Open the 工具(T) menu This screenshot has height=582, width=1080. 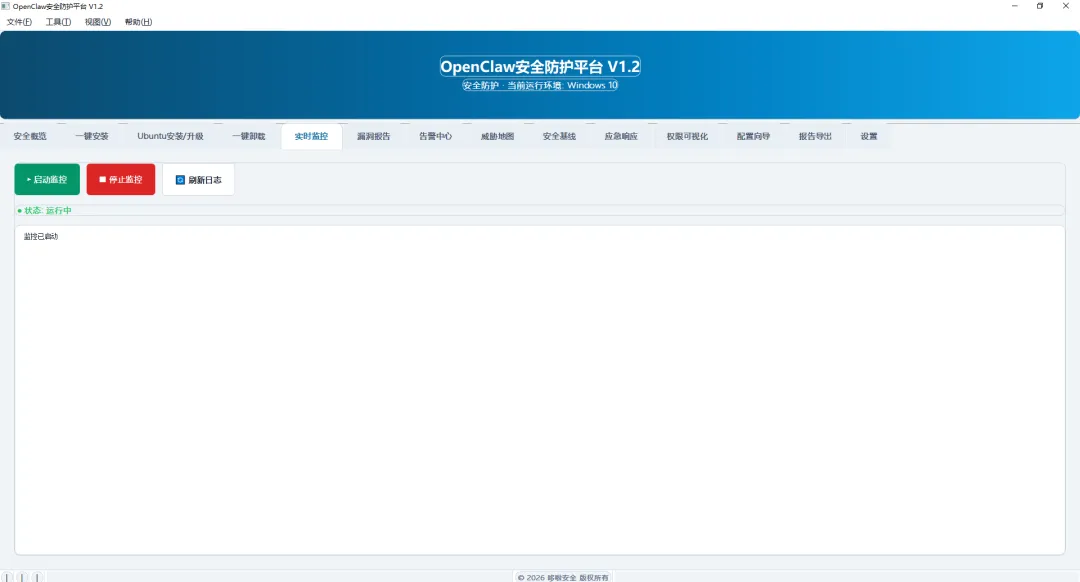pyautogui.click(x=59, y=22)
